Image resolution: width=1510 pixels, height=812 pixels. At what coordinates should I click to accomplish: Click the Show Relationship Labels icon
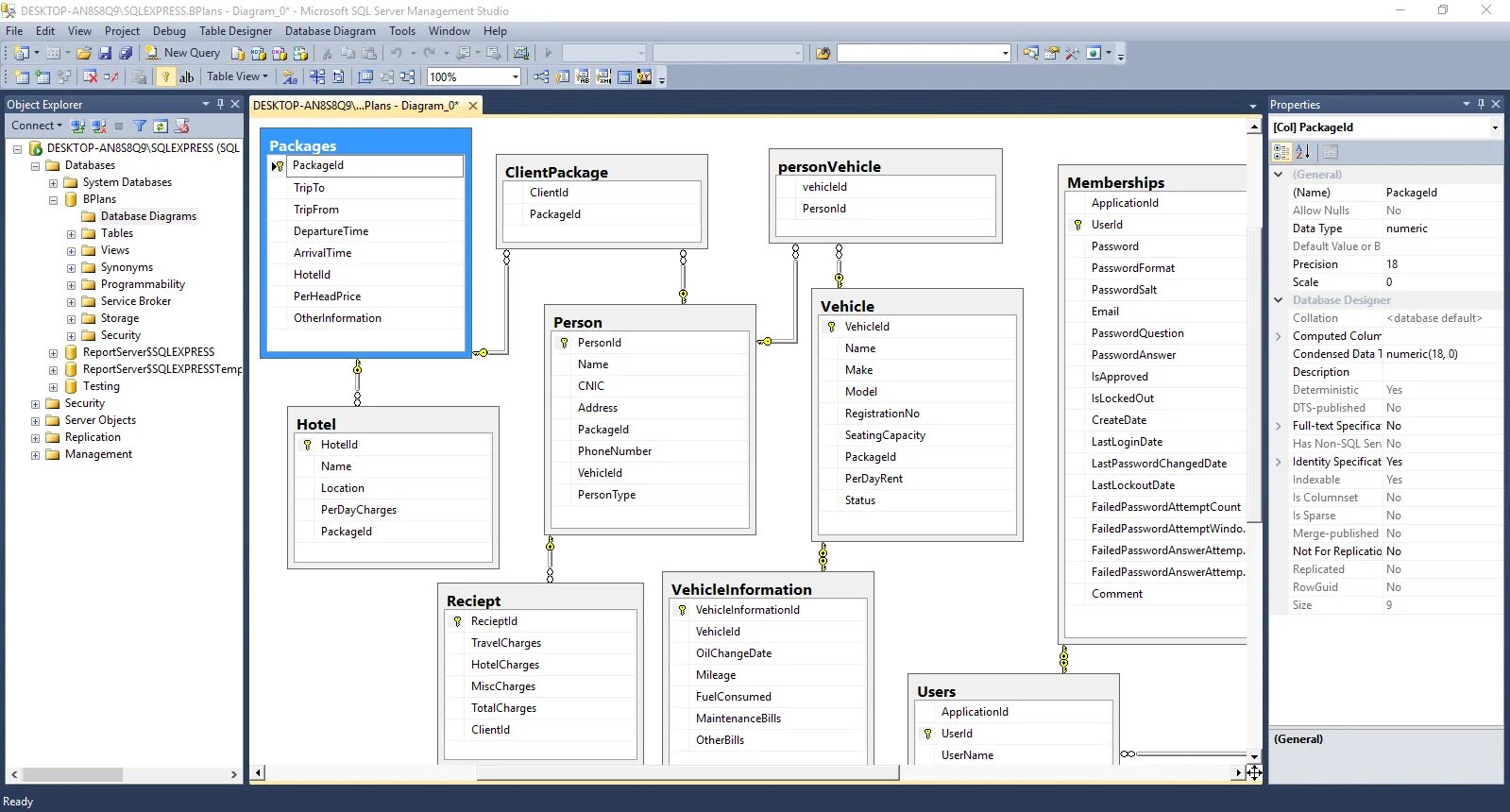[x=290, y=76]
